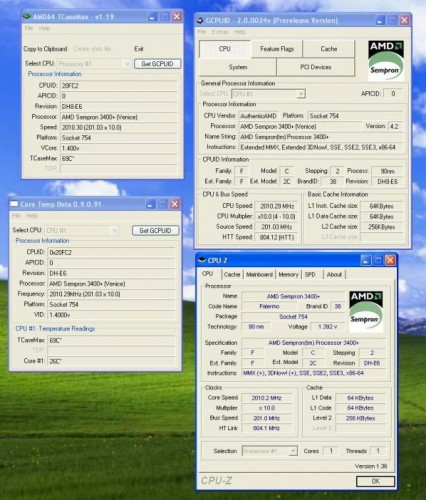Click VID field 1.4000v in Core Temp
Screen dimensions: 426x500
tap(111, 315)
